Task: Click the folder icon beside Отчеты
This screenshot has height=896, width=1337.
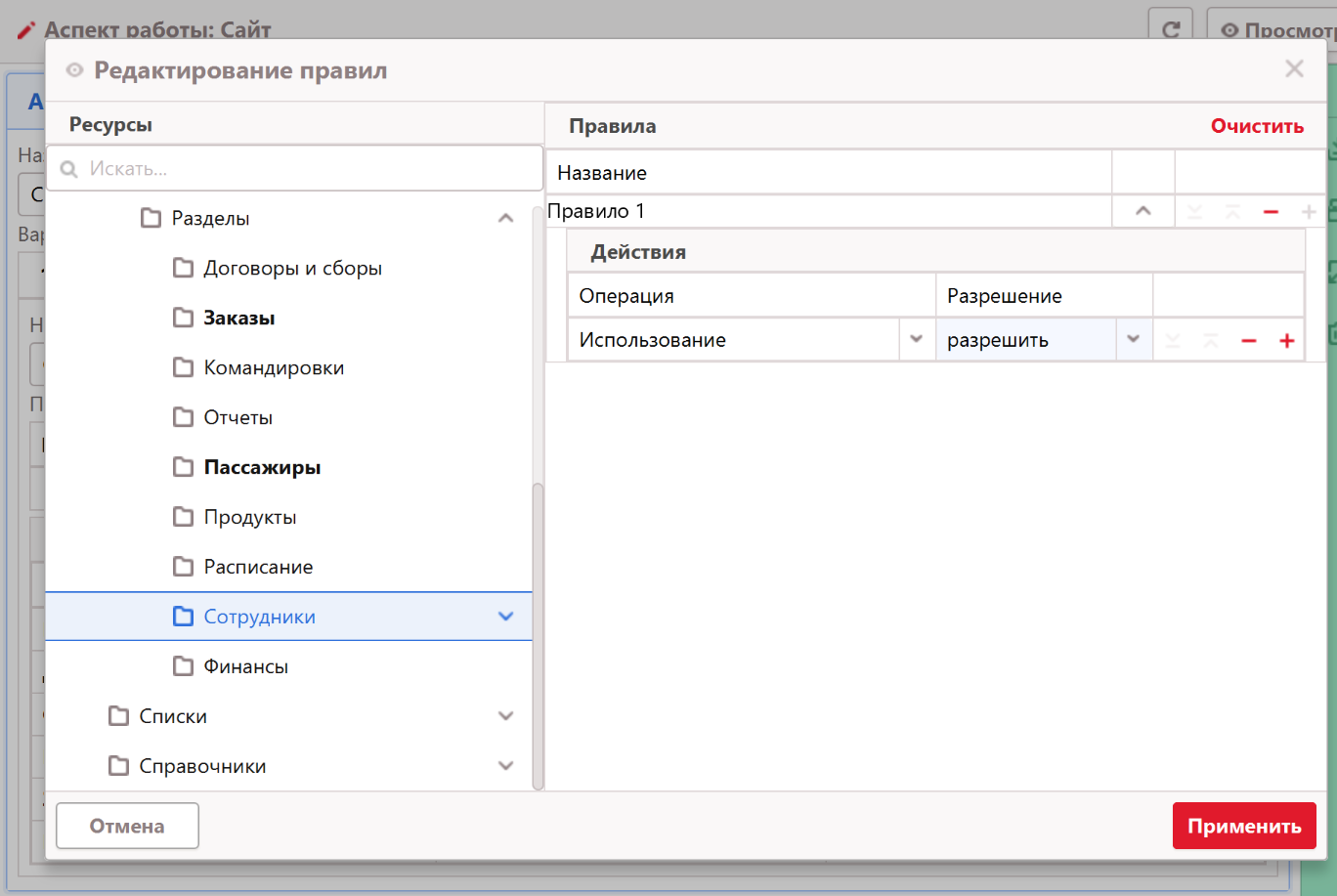Action: pos(183,417)
